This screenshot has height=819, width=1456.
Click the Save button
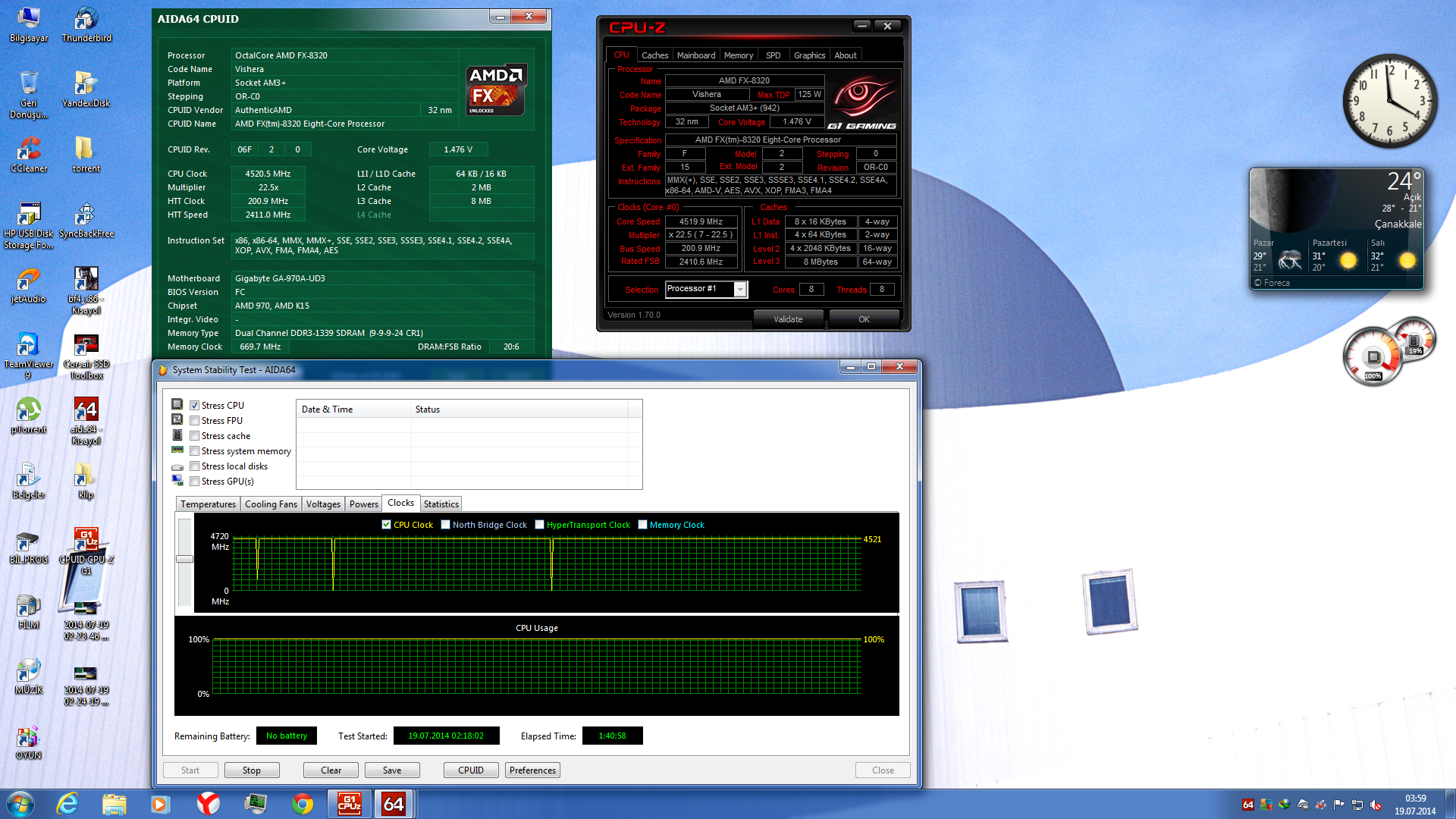coord(392,770)
